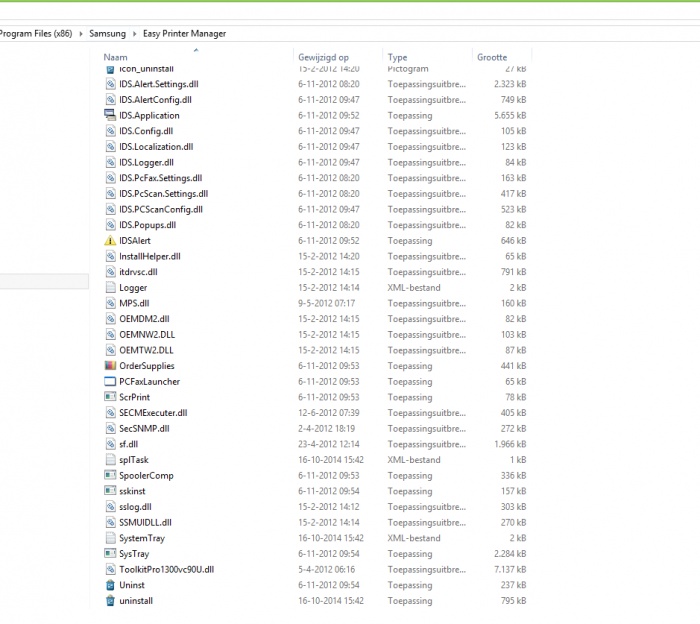
Task: Click the highlighted item in the navigation pane
Action: pos(44,281)
